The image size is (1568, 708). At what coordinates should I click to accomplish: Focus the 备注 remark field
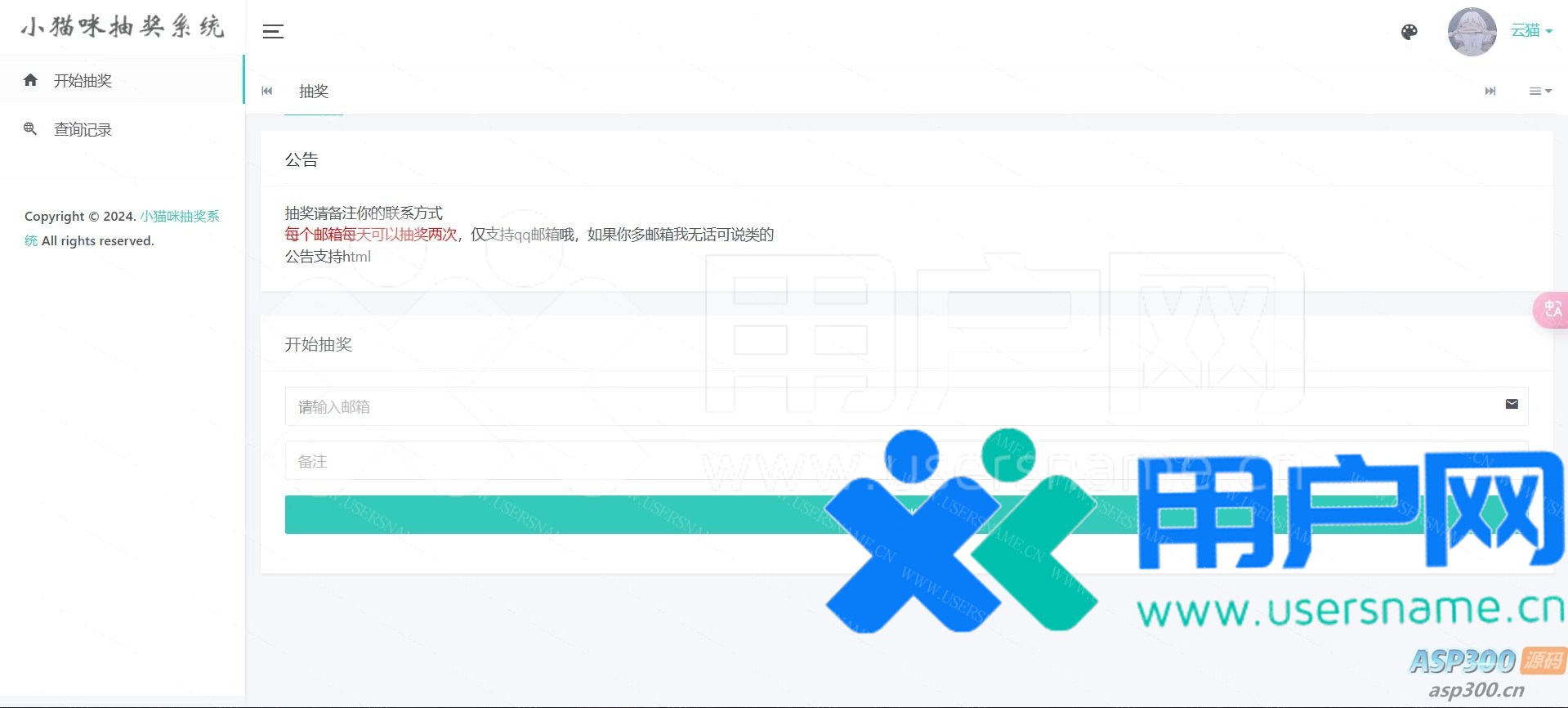pos(906,461)
